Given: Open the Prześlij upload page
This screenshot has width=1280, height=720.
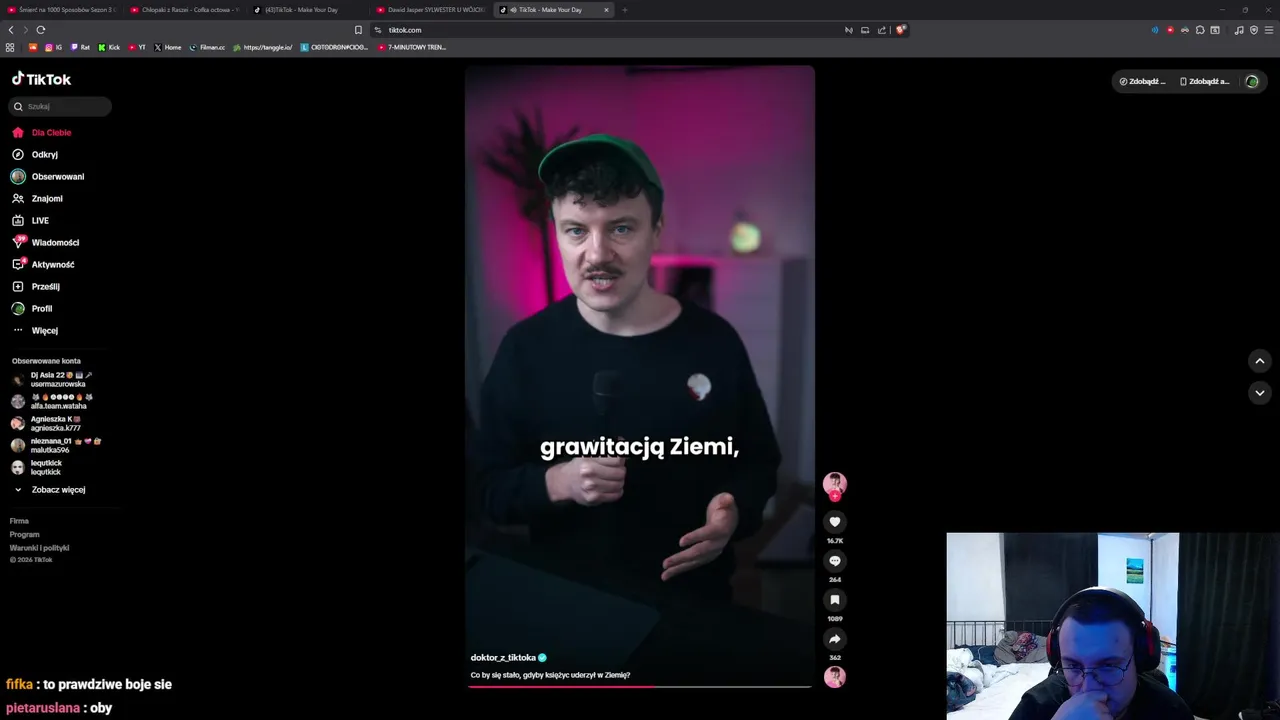Looking at the screenshot, I should pos(36,286).
